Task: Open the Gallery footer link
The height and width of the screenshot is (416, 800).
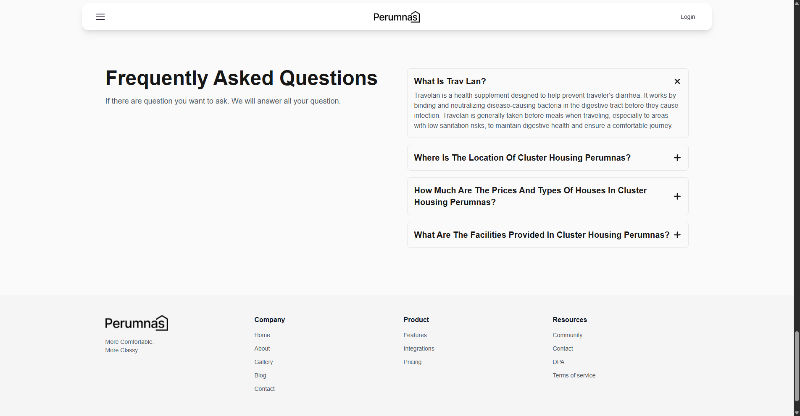Action: (x=263, y=362)
